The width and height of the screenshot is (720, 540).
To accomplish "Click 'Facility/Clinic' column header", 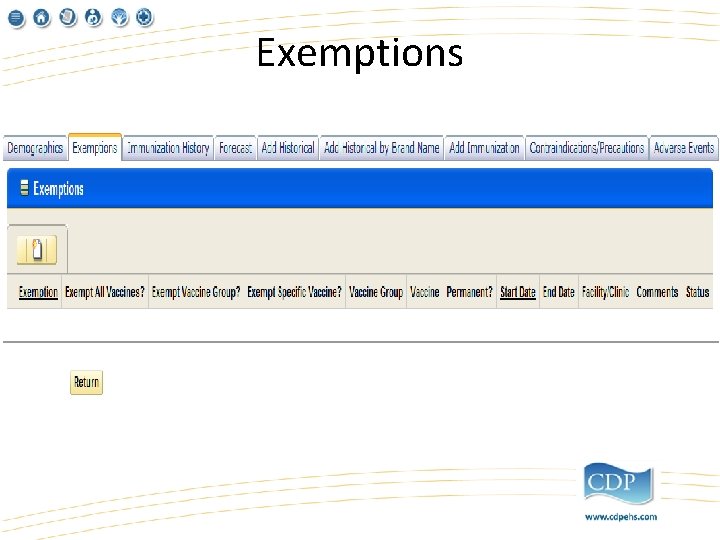I will pyautogui.click(x=605, y=292).
